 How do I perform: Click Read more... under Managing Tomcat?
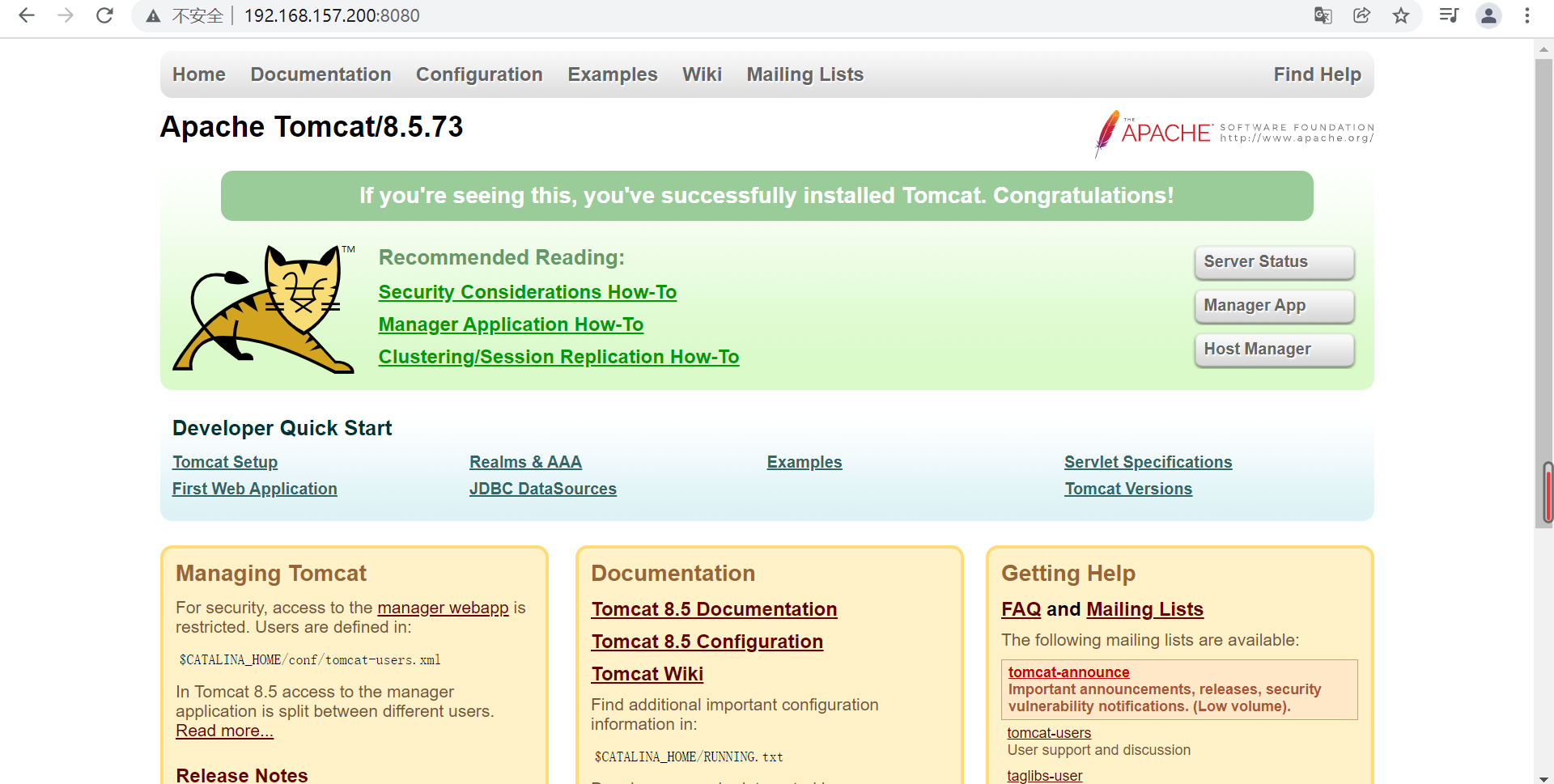[224, 731]
